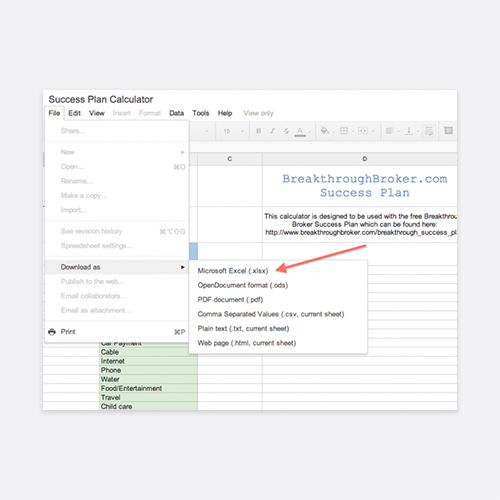Image resolution: width=500 pixels, height=500 pixels.
Task: Click the Food/Entertainment cell
Action: 148,388
